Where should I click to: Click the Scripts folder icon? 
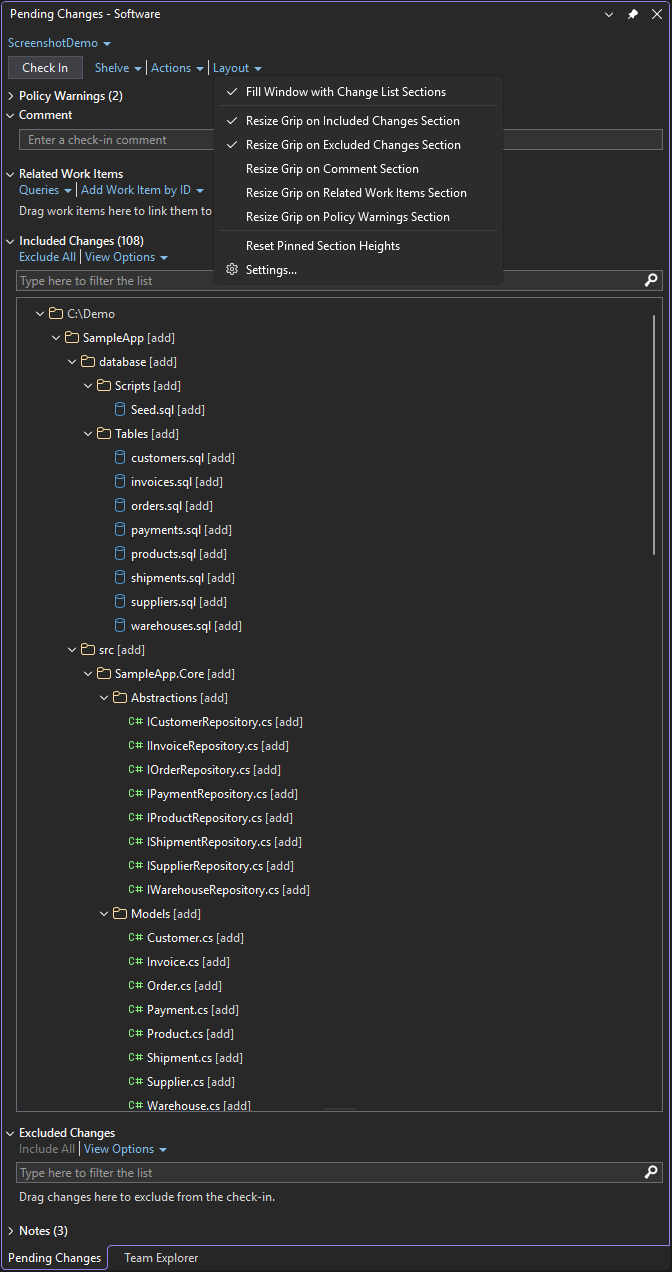pos(104,386)
